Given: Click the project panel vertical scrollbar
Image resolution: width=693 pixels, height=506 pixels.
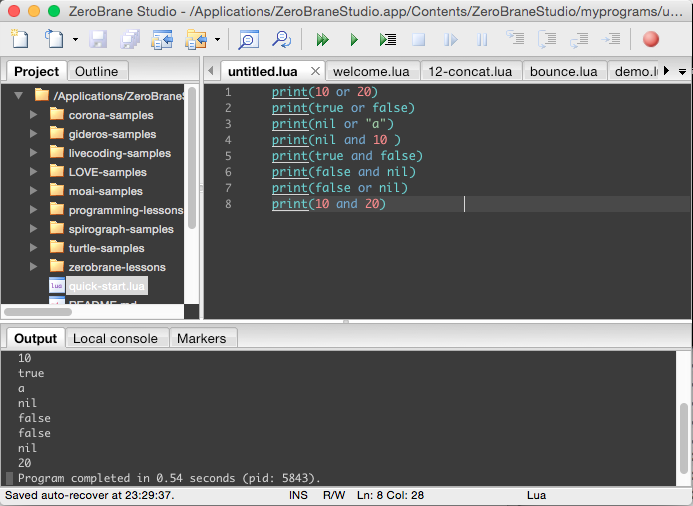Looking at the screenshot, I should pyautogui.click(x=191, y=158).
